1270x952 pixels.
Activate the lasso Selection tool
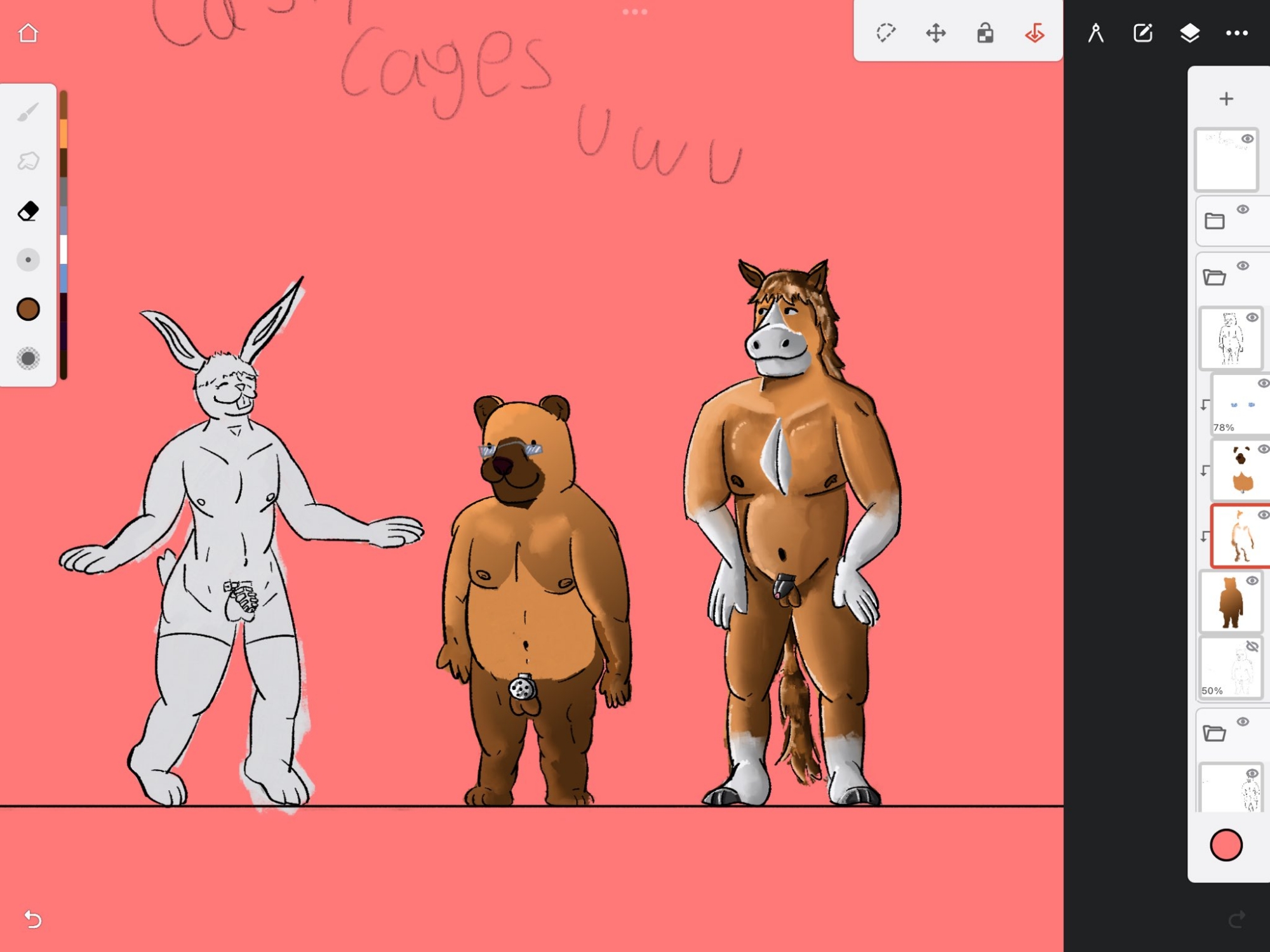click(x=885, y=32)
